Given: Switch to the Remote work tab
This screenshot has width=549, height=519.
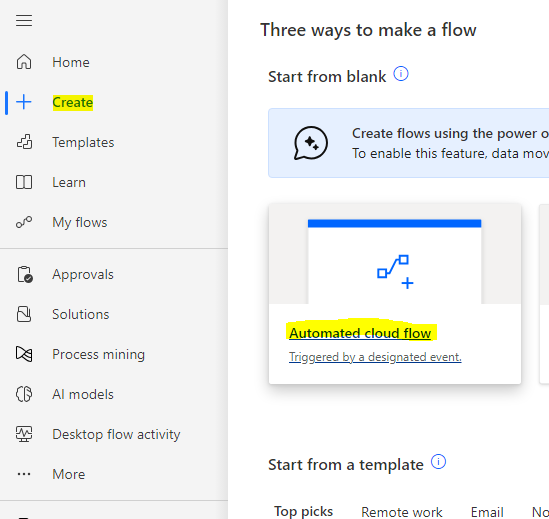Looking at the screenshot, I should coord(402,512).
